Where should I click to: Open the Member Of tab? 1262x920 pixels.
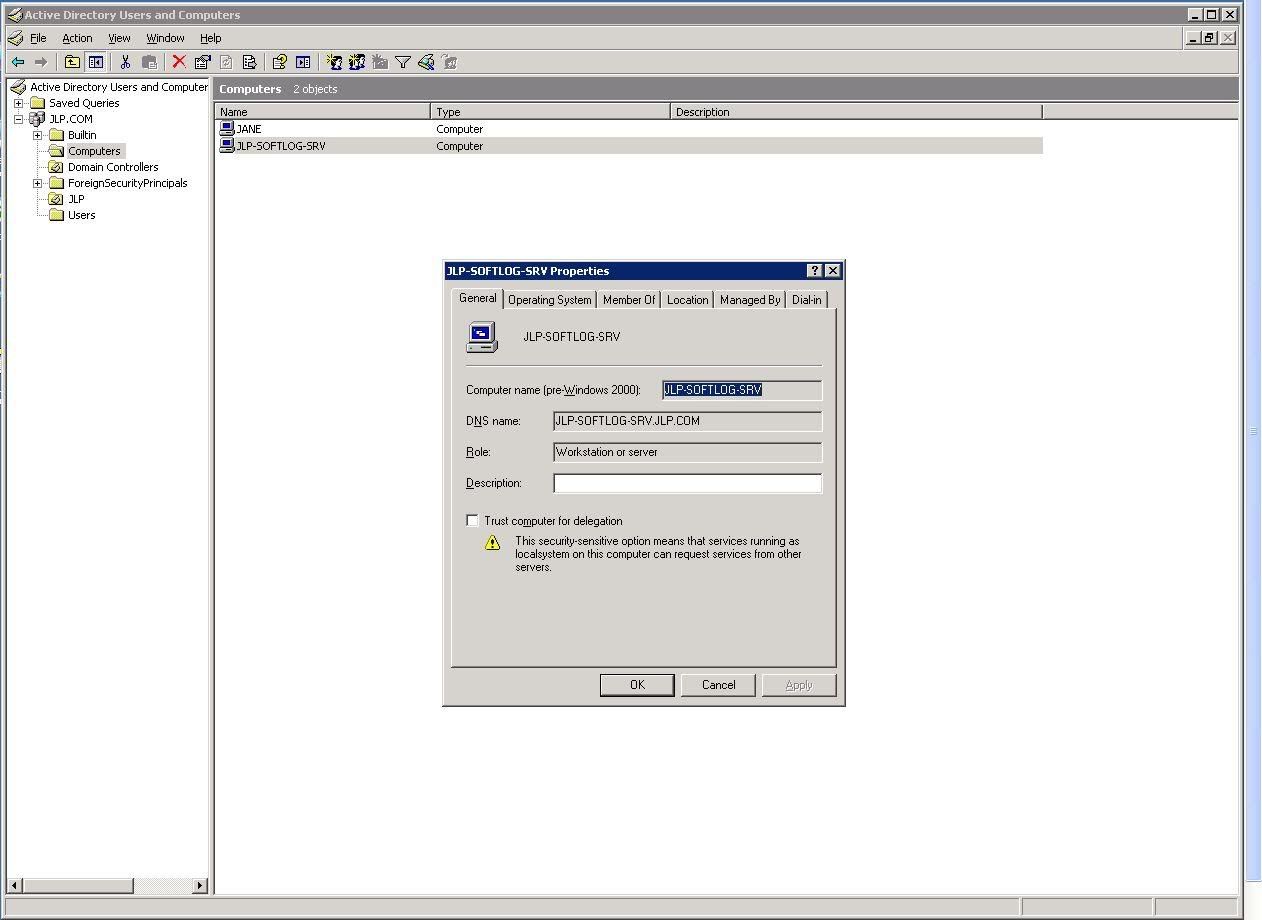(628, 300)
